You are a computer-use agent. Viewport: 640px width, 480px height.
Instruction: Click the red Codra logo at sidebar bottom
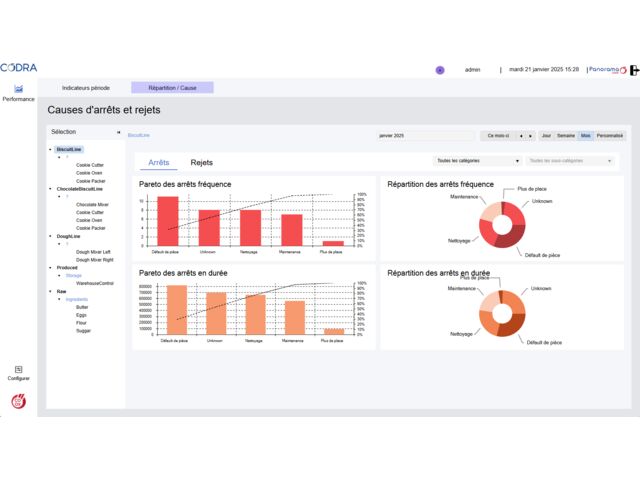[x=18, y=402]
